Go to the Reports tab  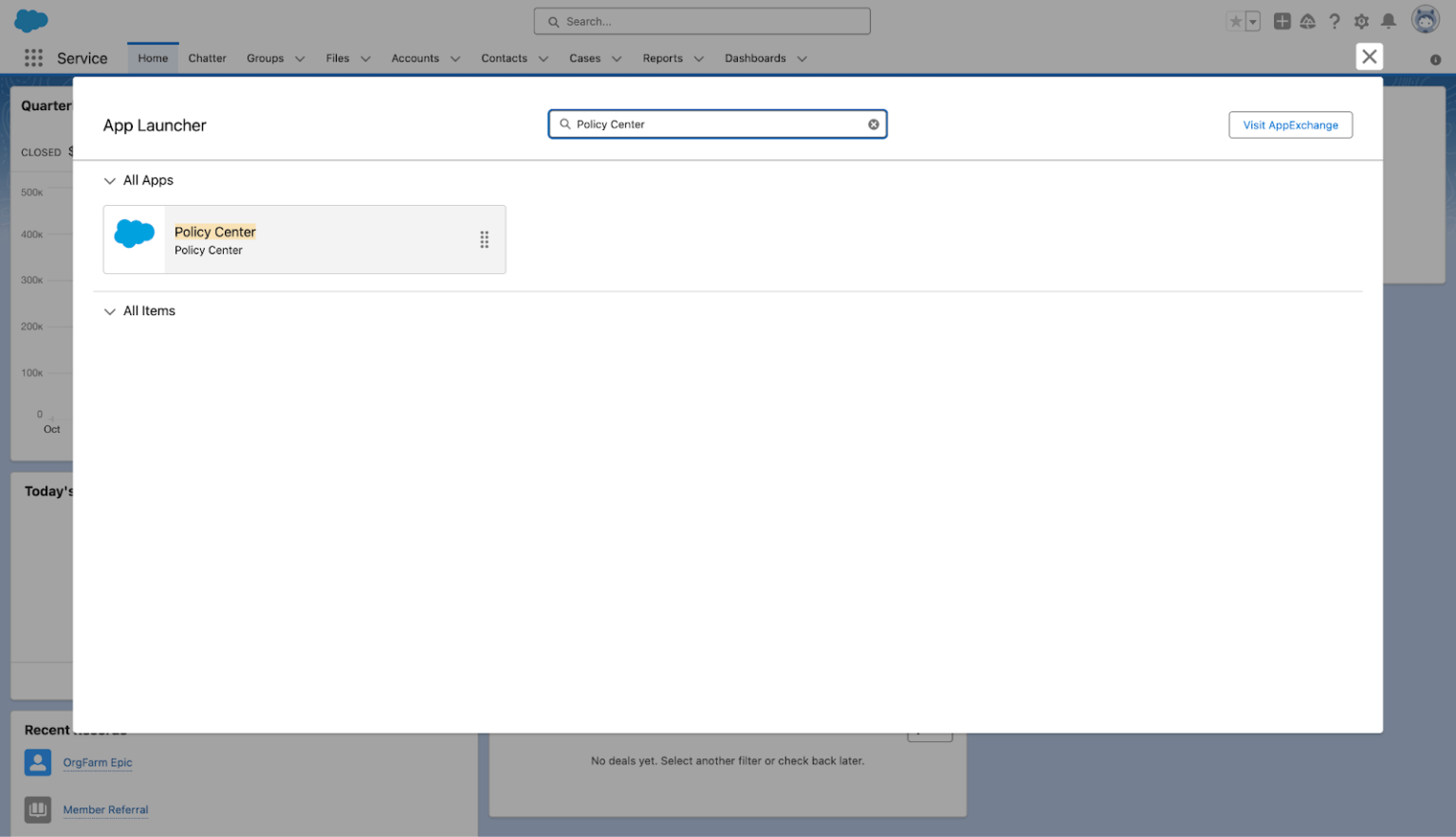(662, 58)
